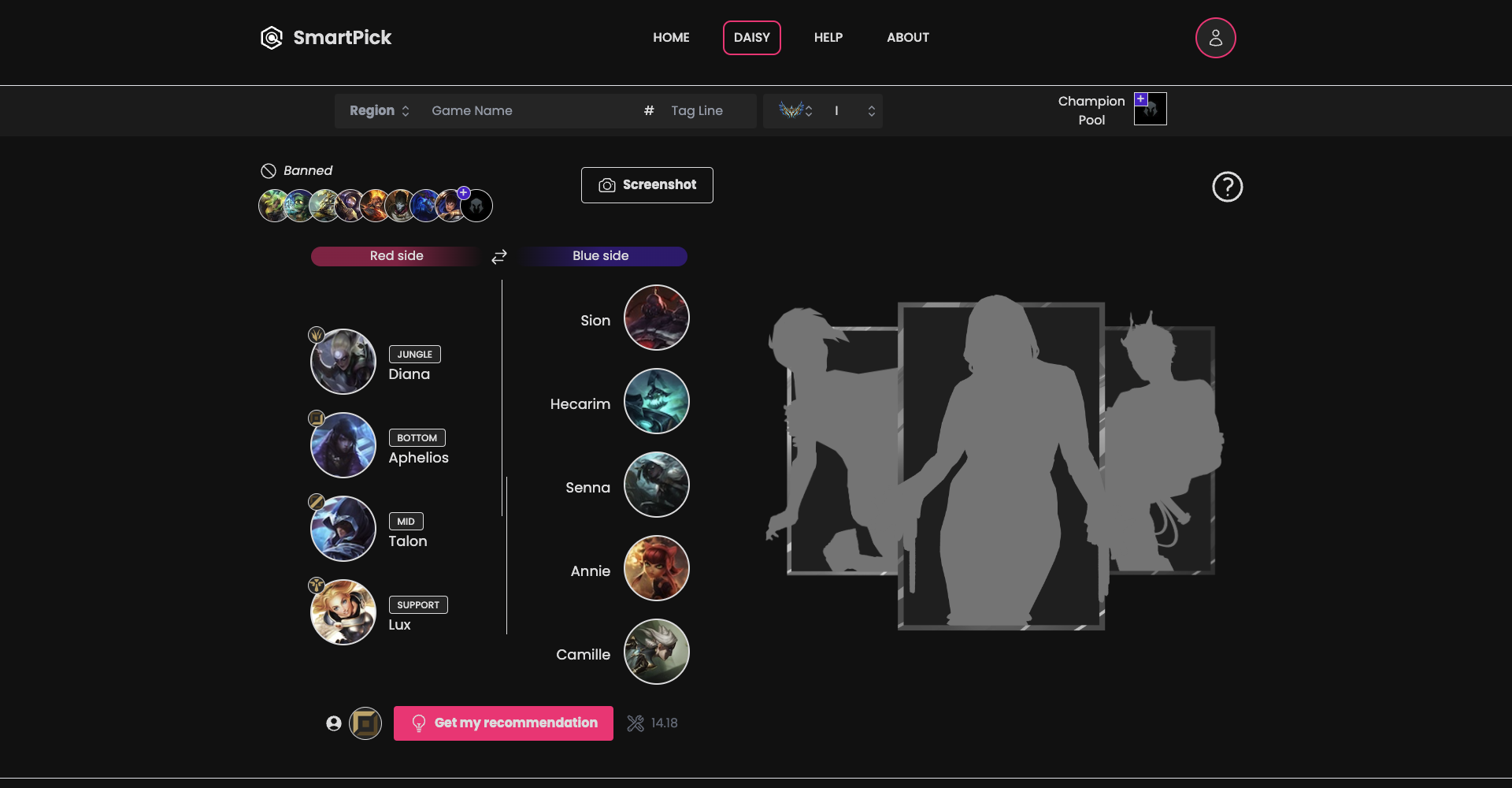1512x788 pixels.
Task: Click the Screenshot button
Action: coord(647,185)
